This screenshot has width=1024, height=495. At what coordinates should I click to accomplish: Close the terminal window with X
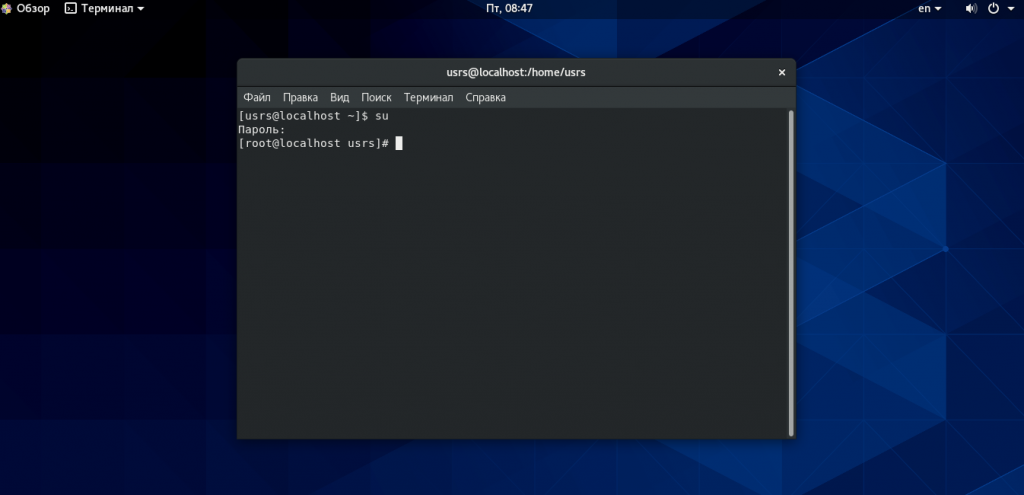(x=782, y=72)
